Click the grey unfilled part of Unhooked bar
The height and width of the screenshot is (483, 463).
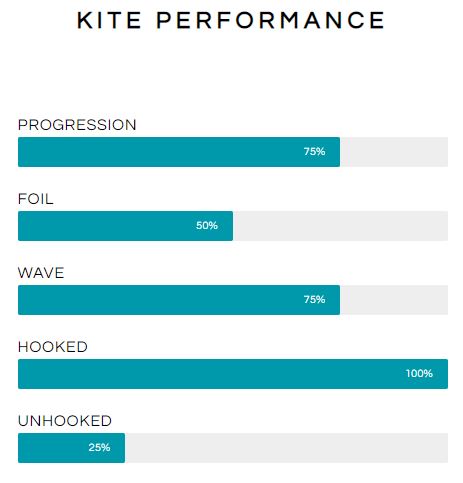286,448
